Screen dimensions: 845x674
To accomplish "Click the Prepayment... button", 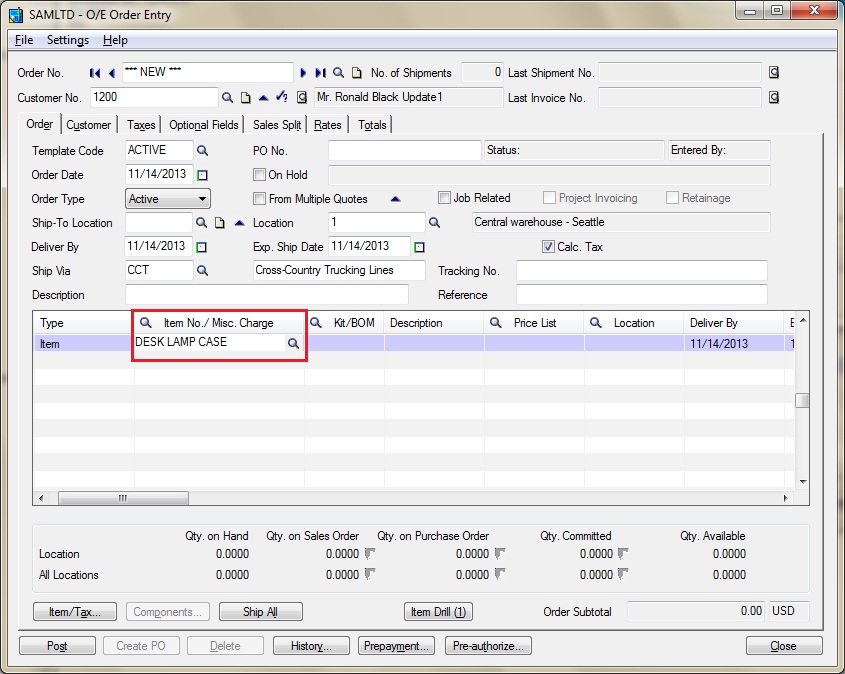I will click(x=396, y=645).
